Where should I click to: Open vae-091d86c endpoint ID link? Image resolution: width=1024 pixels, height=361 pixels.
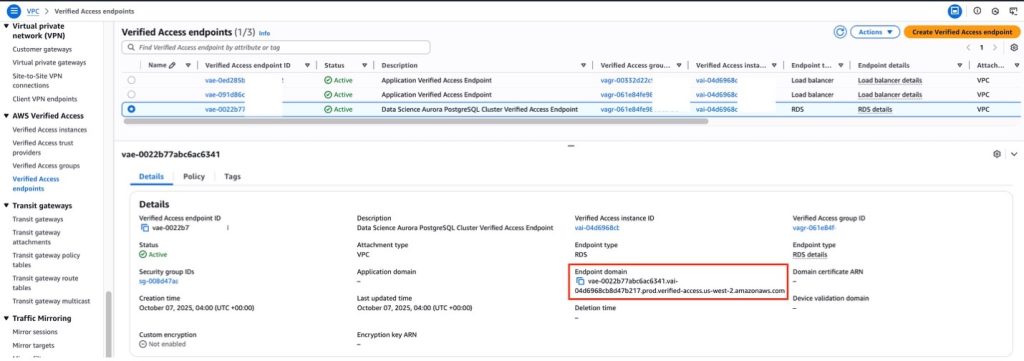point(225,95)
